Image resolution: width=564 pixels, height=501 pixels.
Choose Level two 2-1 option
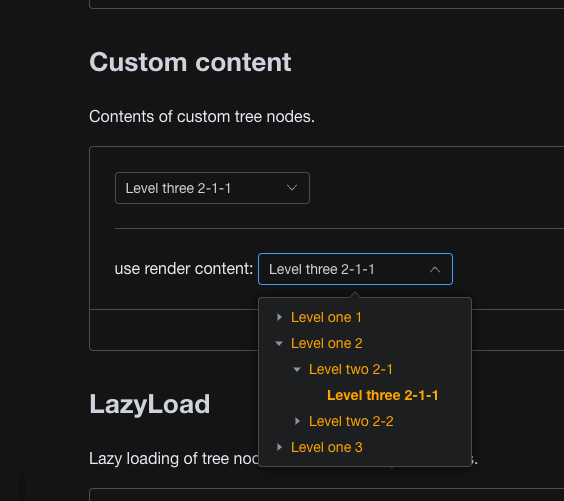pyautogui.click(x=351, y=369)
